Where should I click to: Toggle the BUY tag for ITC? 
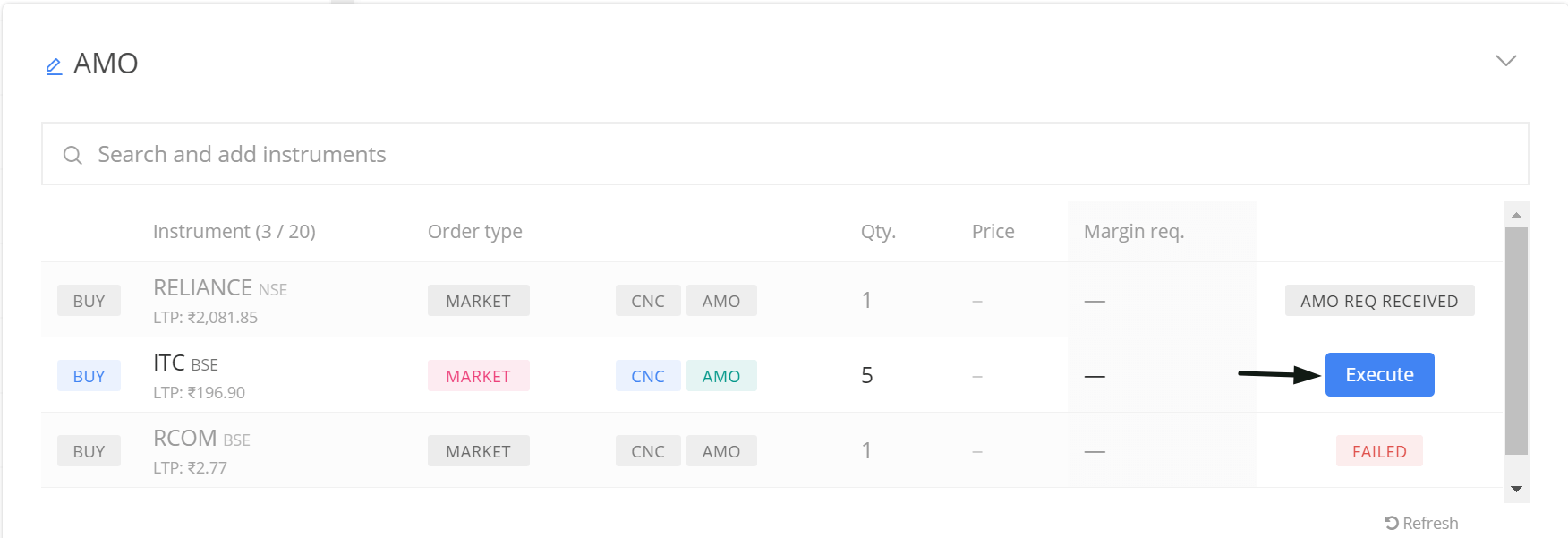[89, 376]
